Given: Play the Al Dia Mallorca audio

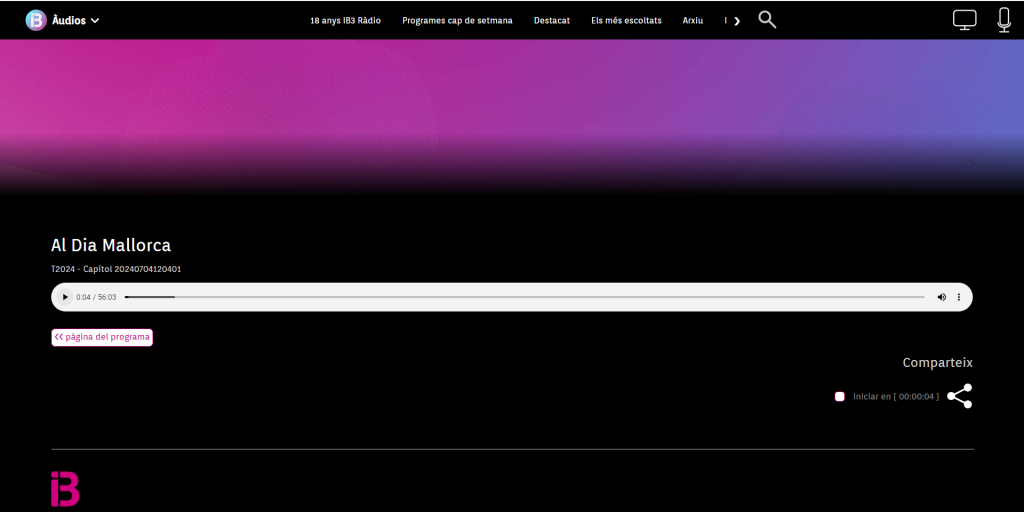Looking at the screenshot, I should pyautogui.click(x=66, y=297).
